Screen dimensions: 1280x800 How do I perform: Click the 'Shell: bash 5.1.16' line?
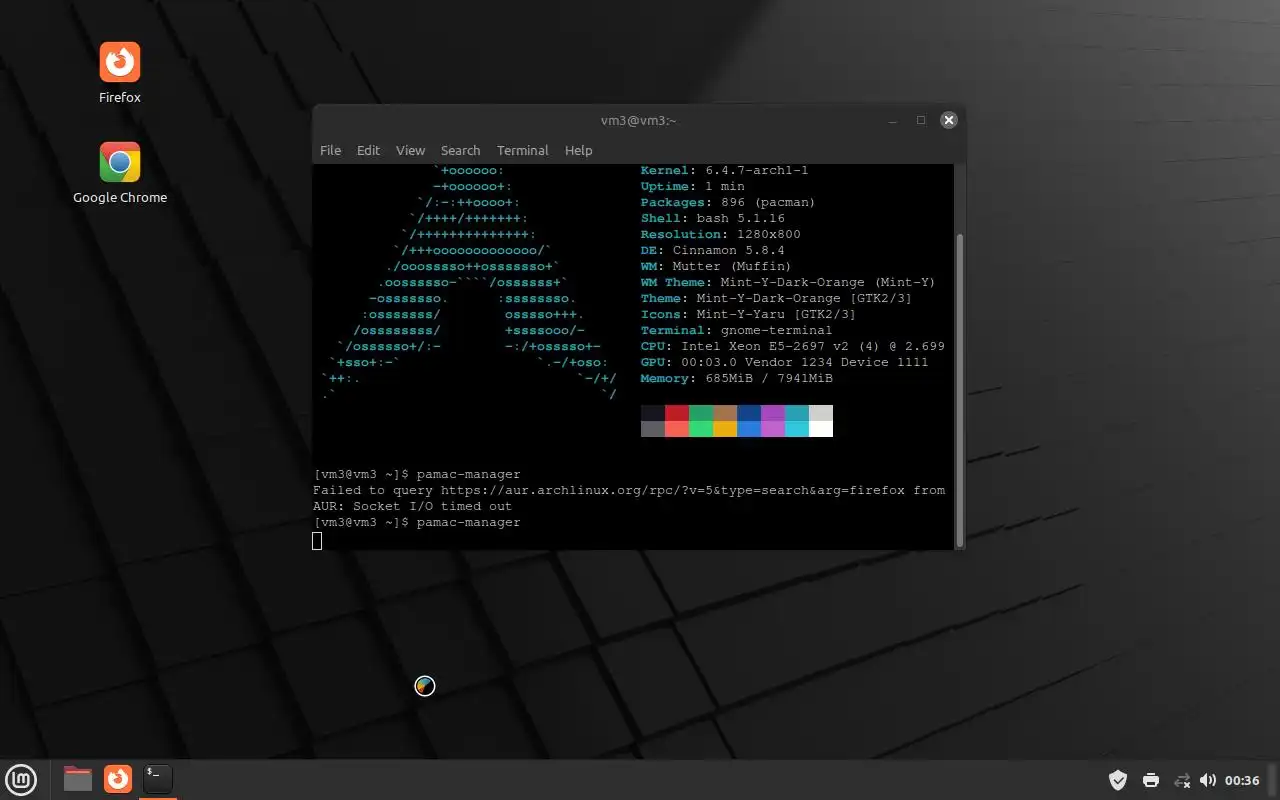712,218
